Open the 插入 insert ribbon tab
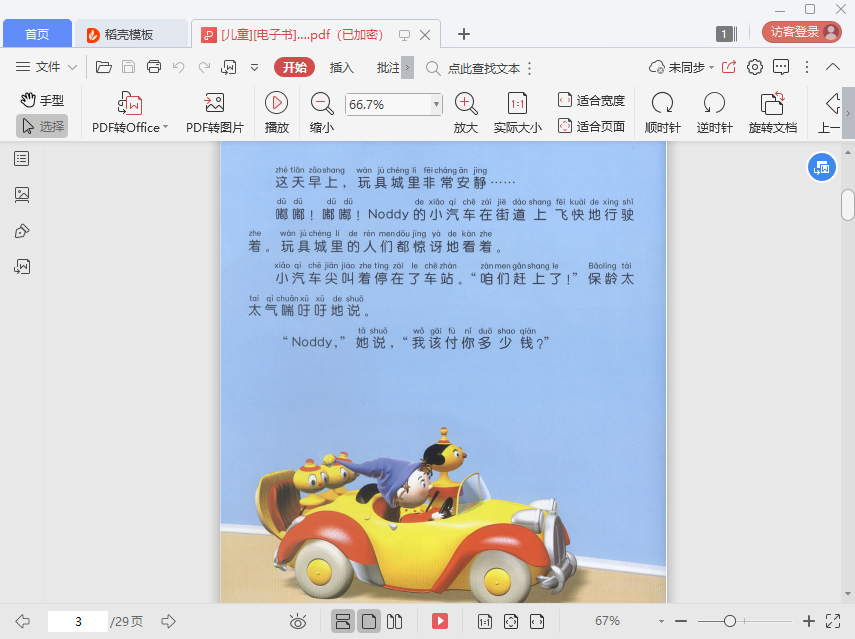Viewport: 855px width, 639px height. coord(342,68)
